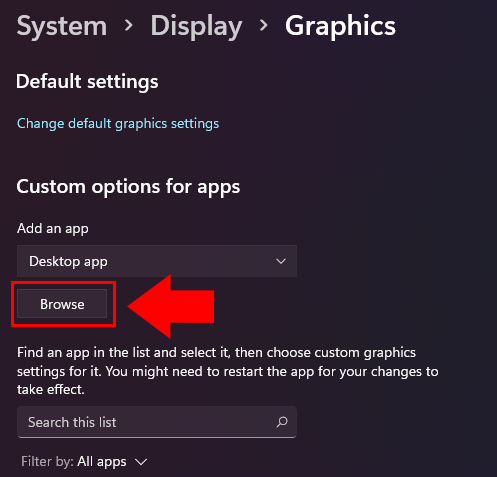Image resolution: width=497 pixels, height=477 pixels.
Task: Open the All apps filter dropdown
Action: click(112, 462)
